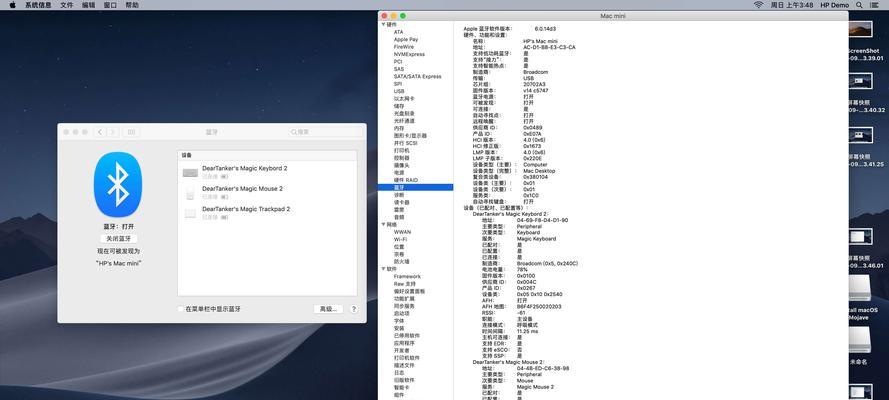Select Wi-Fi in network sidebar
The width and height of the screenshot is (889, 400).
pyautogui.click(x=400, y=240)
